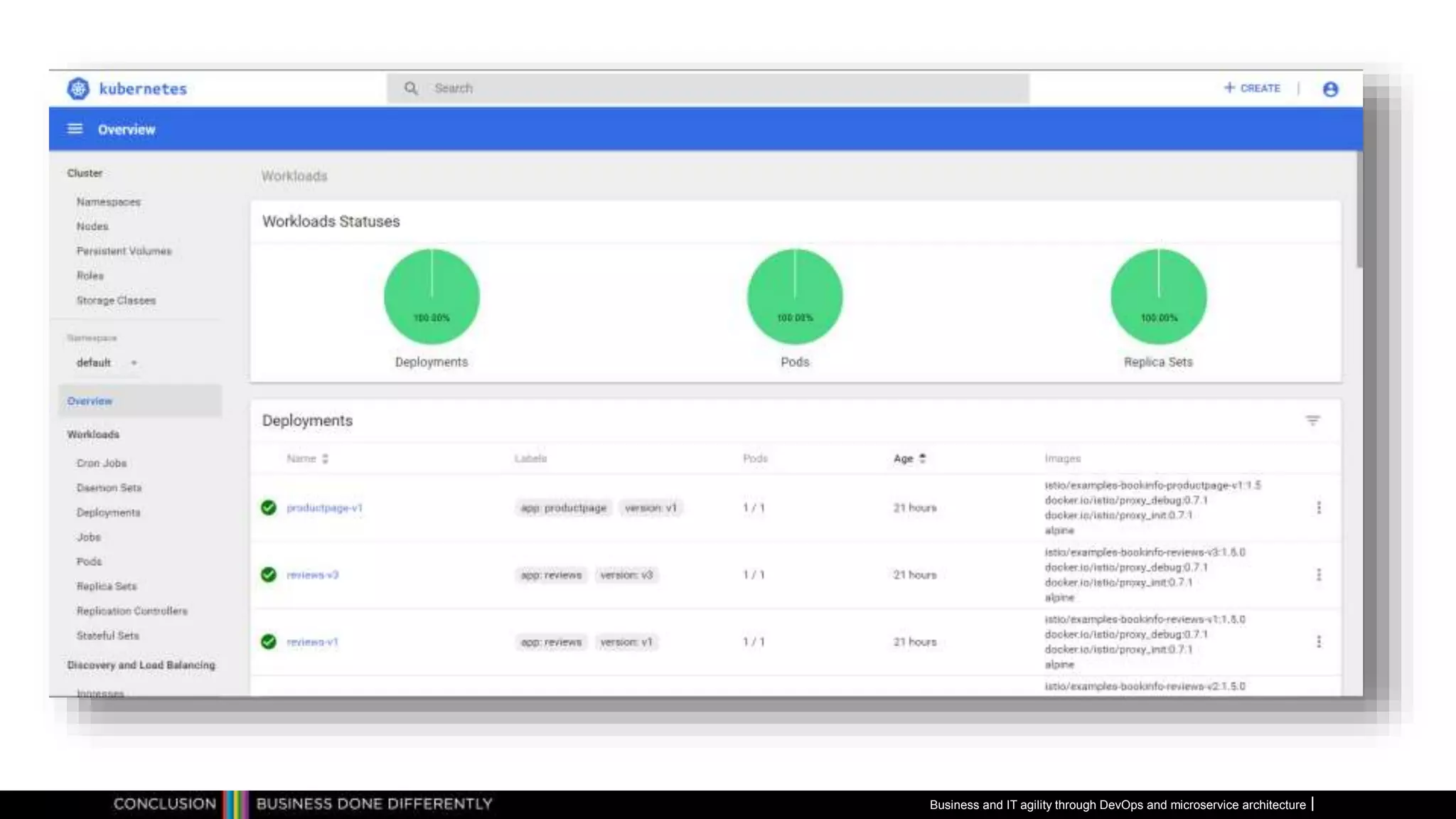Open Storage Classes in the sidebar

point(116,300)
